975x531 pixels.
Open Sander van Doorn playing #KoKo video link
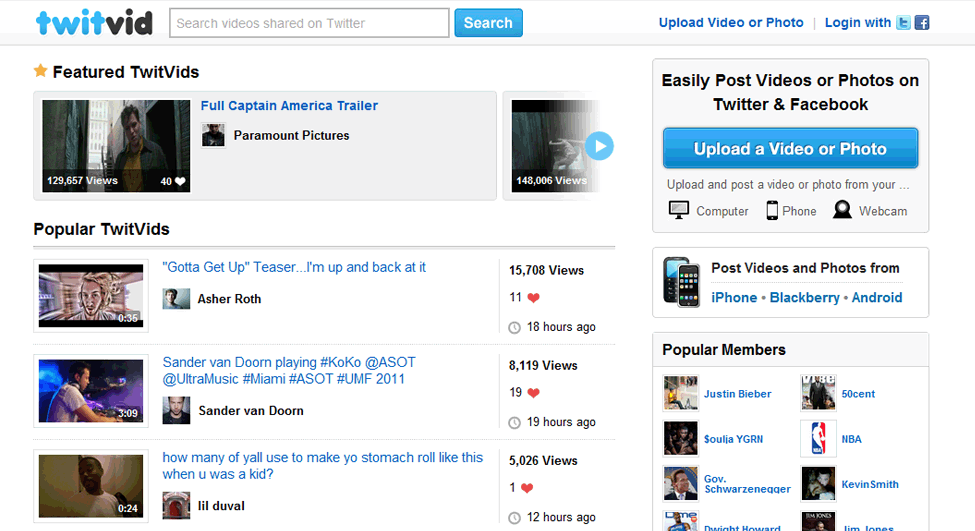point(289,371)
